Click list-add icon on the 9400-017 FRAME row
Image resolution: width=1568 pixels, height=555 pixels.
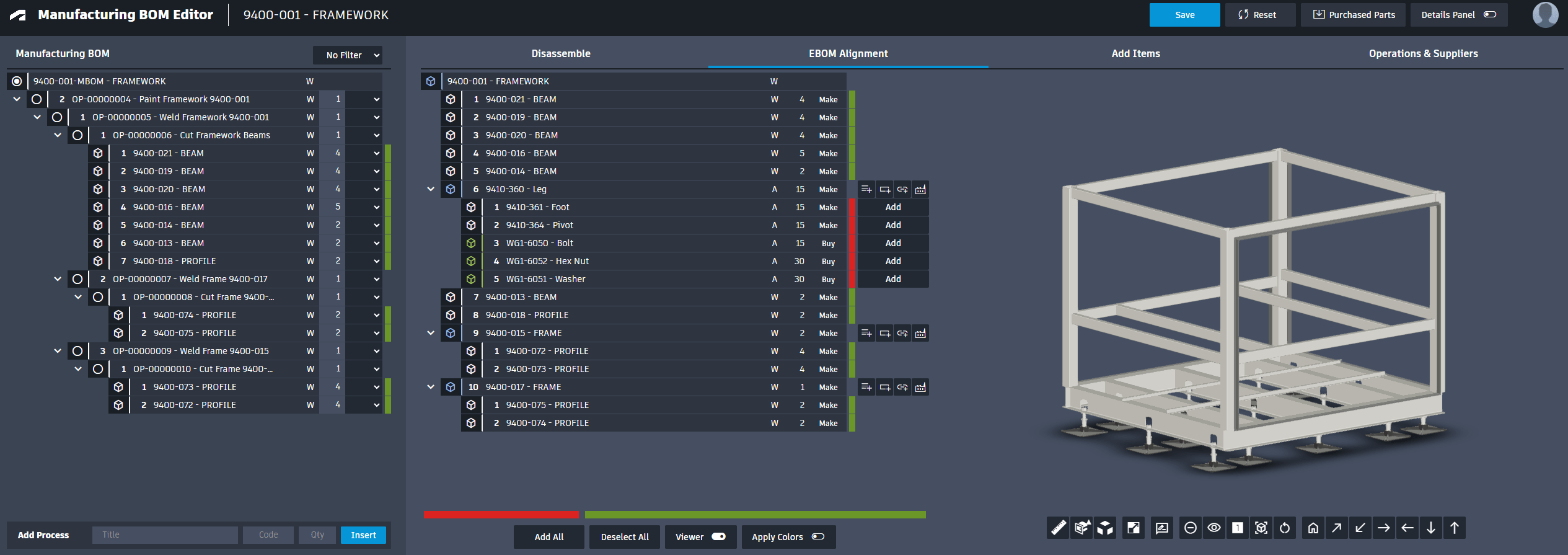[866, 387]
